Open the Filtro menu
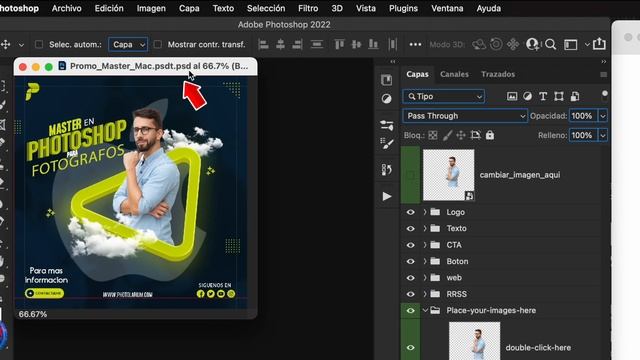The height and width of the screenshot is (360, 640). click(308, 8)
